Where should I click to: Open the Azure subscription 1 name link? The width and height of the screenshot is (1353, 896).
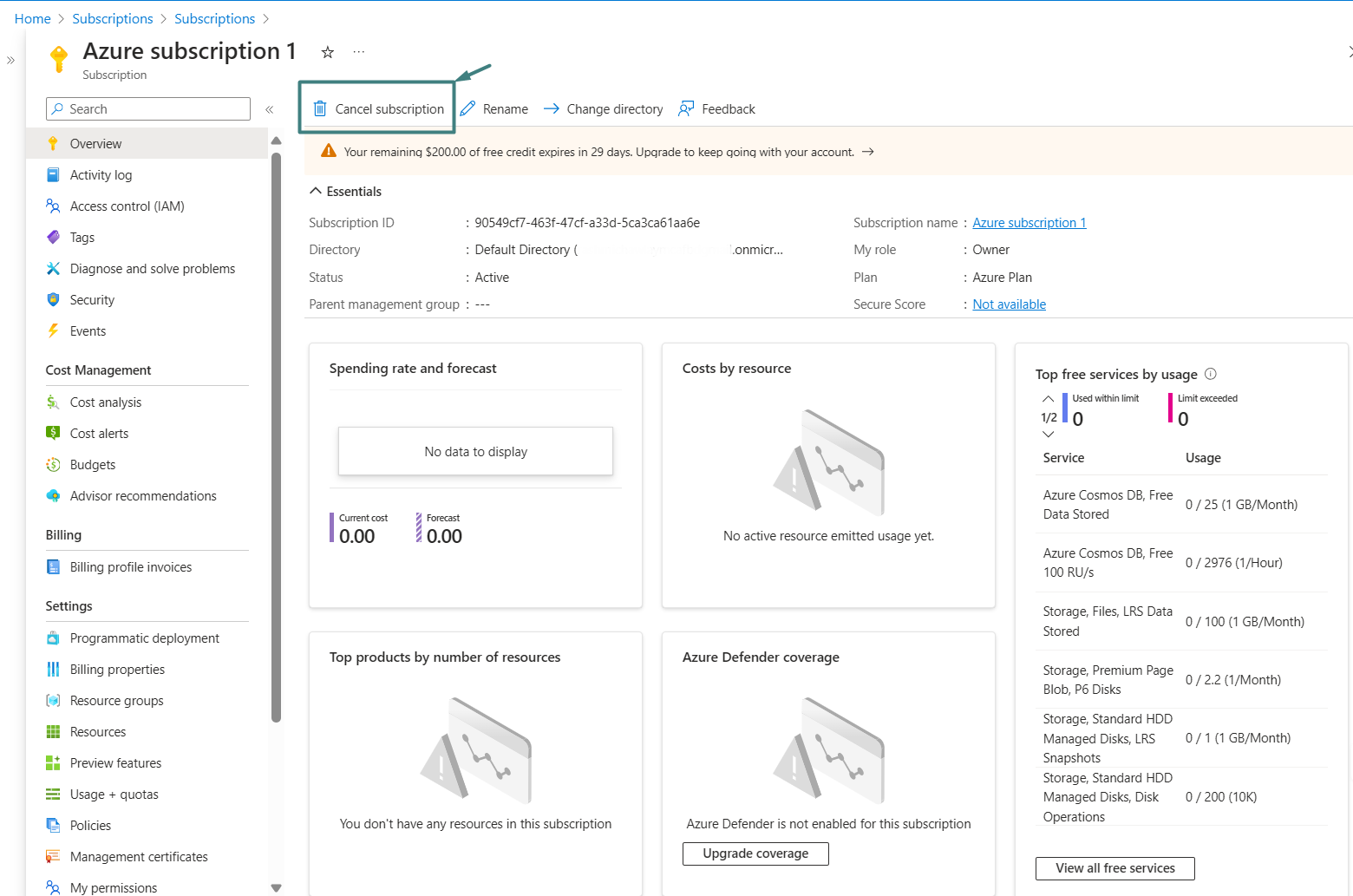click(1029, 223)
